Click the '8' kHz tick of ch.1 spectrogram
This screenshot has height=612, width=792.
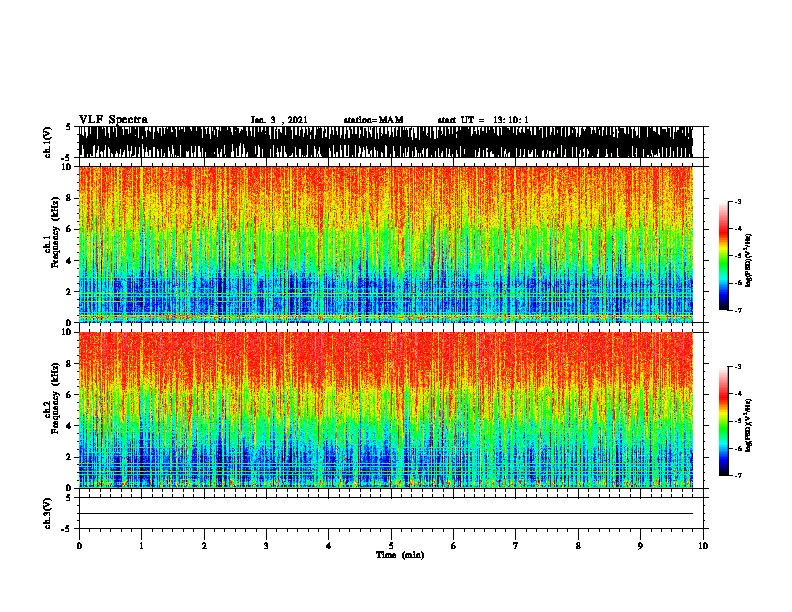[70, 198]
